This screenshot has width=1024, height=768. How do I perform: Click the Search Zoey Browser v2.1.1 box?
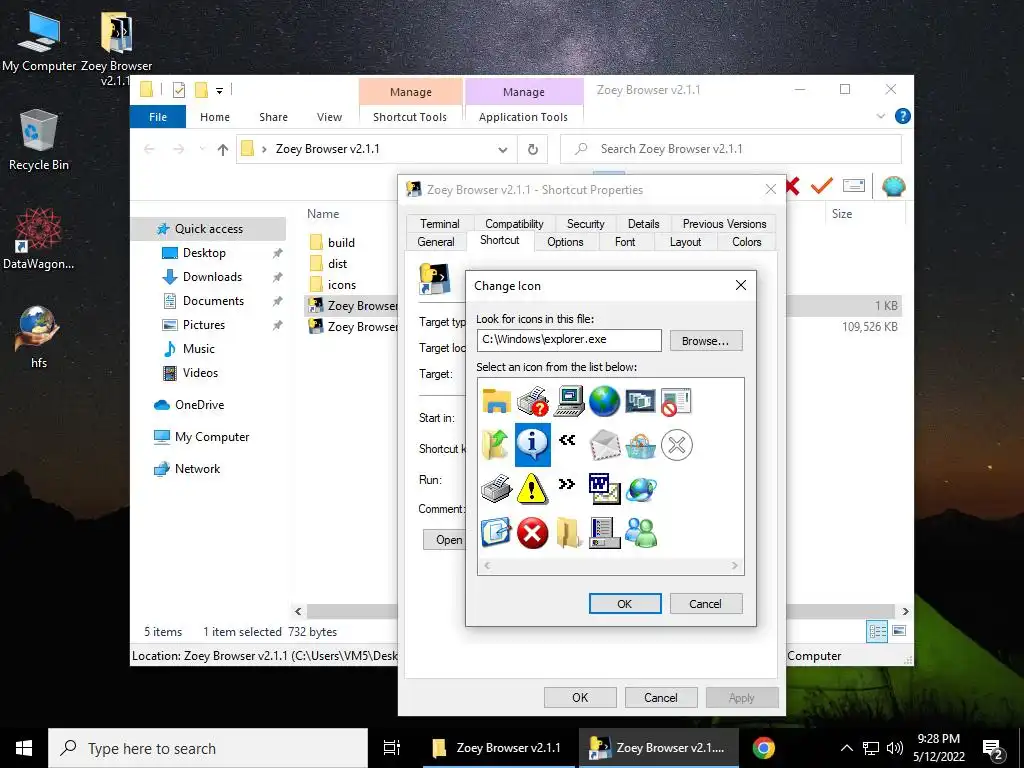coord(731,149)
